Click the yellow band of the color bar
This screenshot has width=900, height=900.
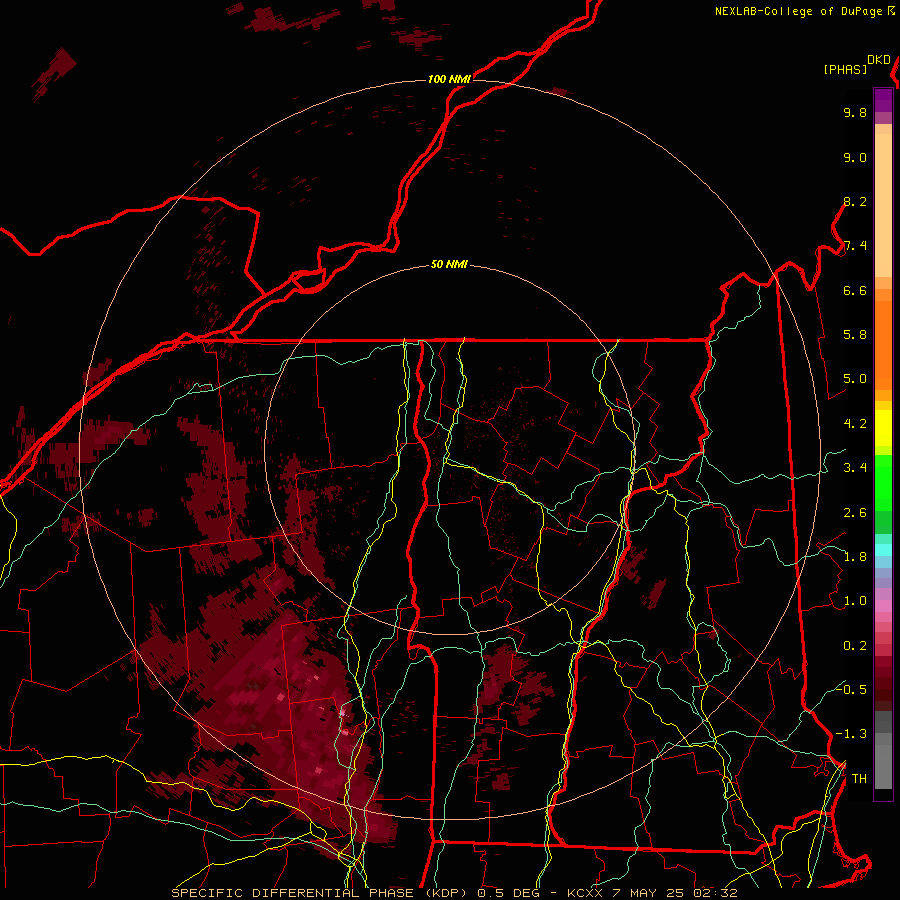tap(883, 428)
